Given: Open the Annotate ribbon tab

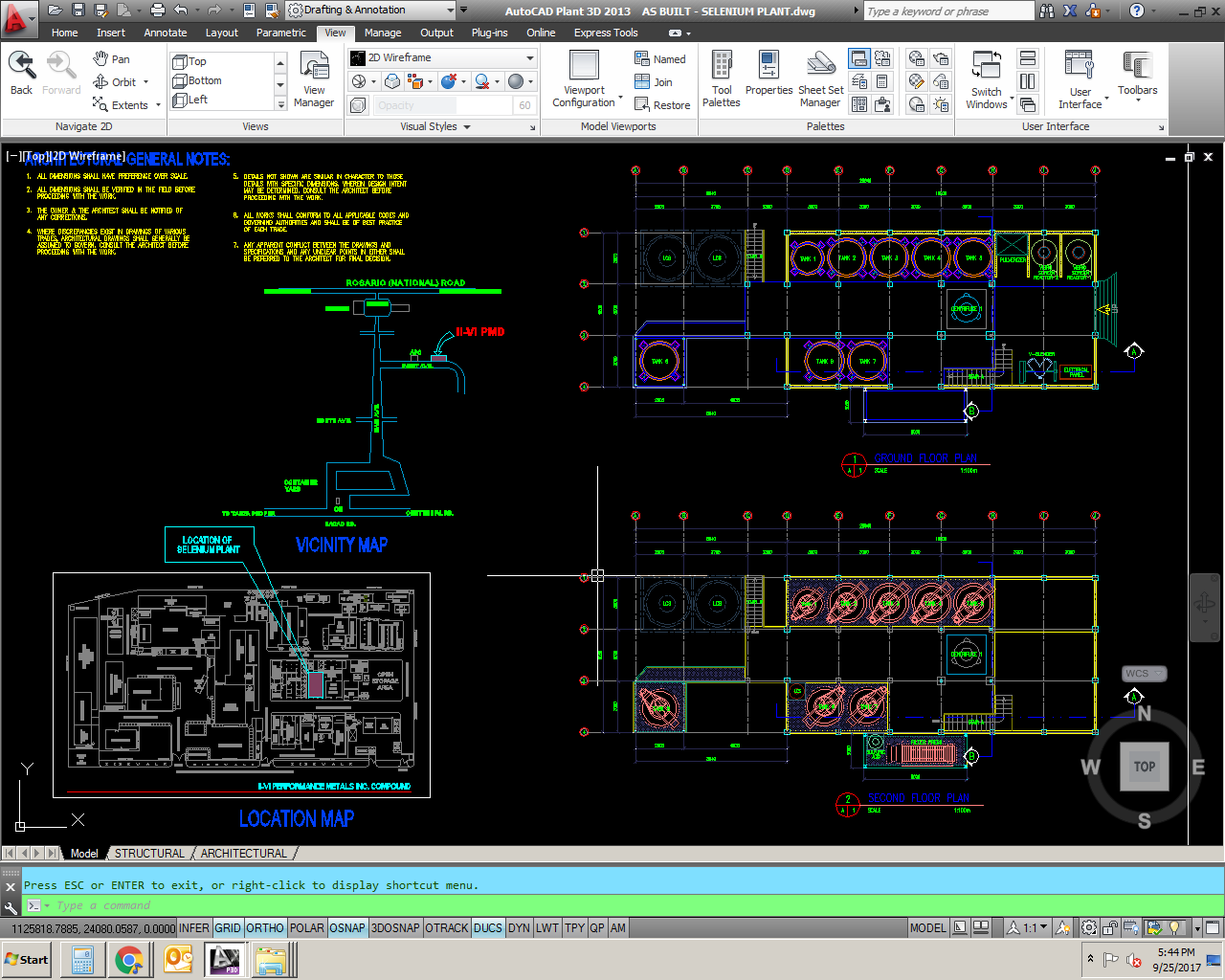Looking at the screenshot, I should click(165, 33).
